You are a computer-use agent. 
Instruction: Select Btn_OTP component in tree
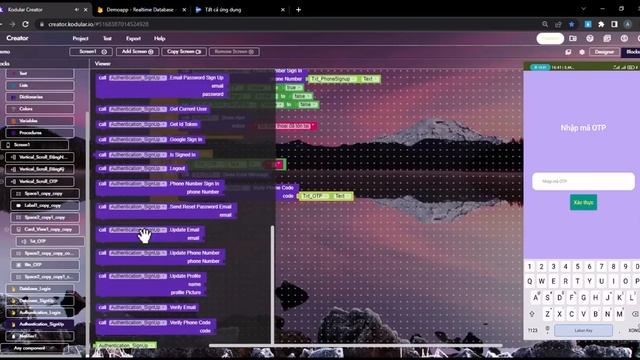click(x=45, y=265)
